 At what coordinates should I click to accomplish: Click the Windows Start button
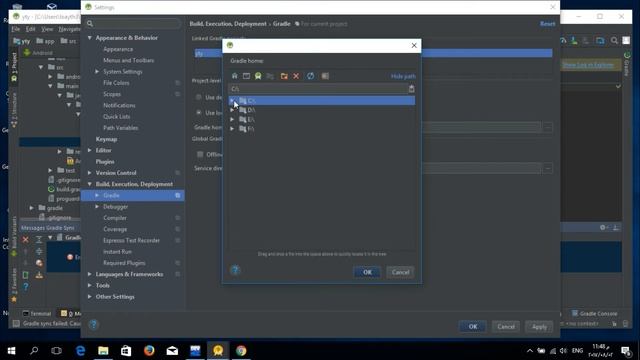11,351
